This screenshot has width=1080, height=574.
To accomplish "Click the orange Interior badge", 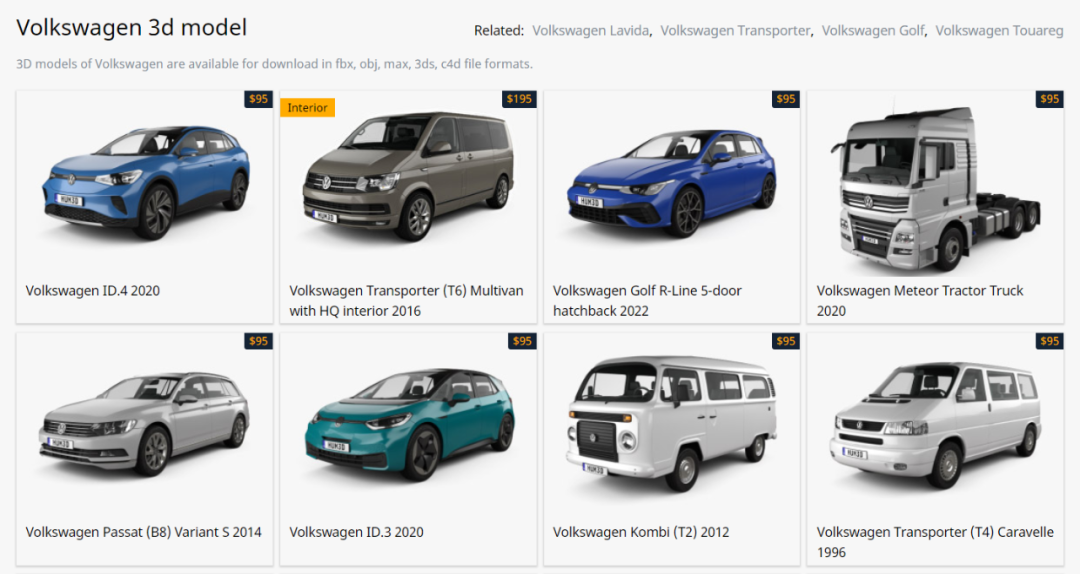I will pos(307,107).
